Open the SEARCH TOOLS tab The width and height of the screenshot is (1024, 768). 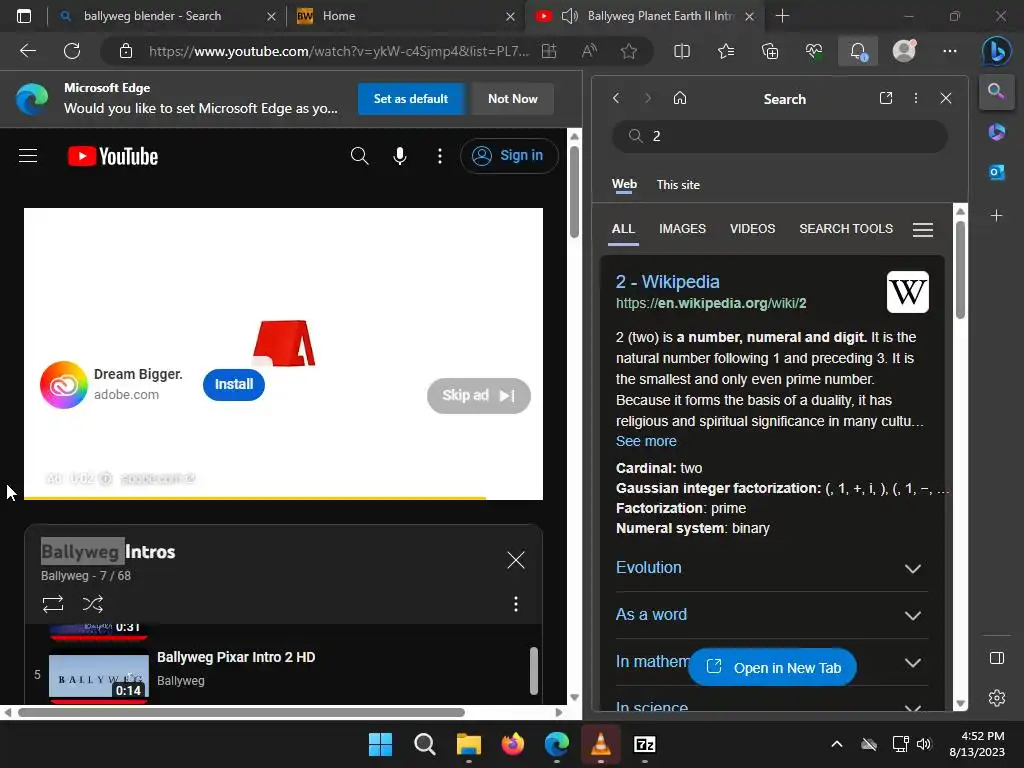tap(846, 229)
